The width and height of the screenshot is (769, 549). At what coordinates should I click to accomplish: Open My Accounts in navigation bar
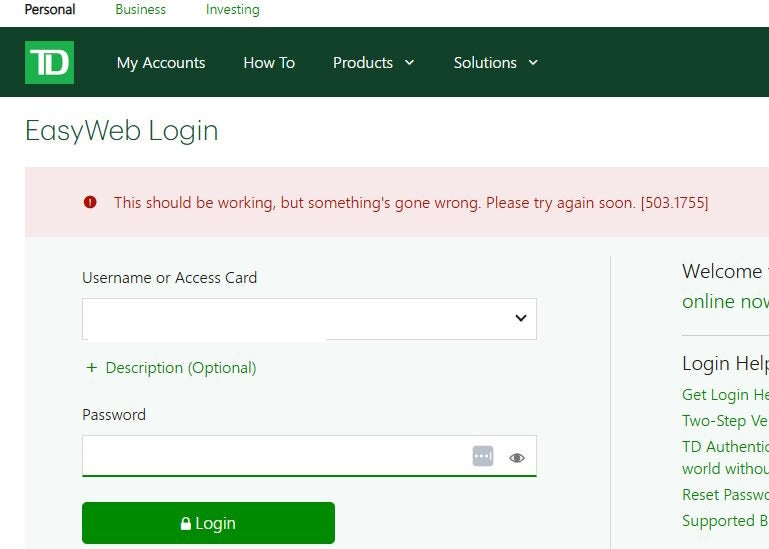pos(161,62)
